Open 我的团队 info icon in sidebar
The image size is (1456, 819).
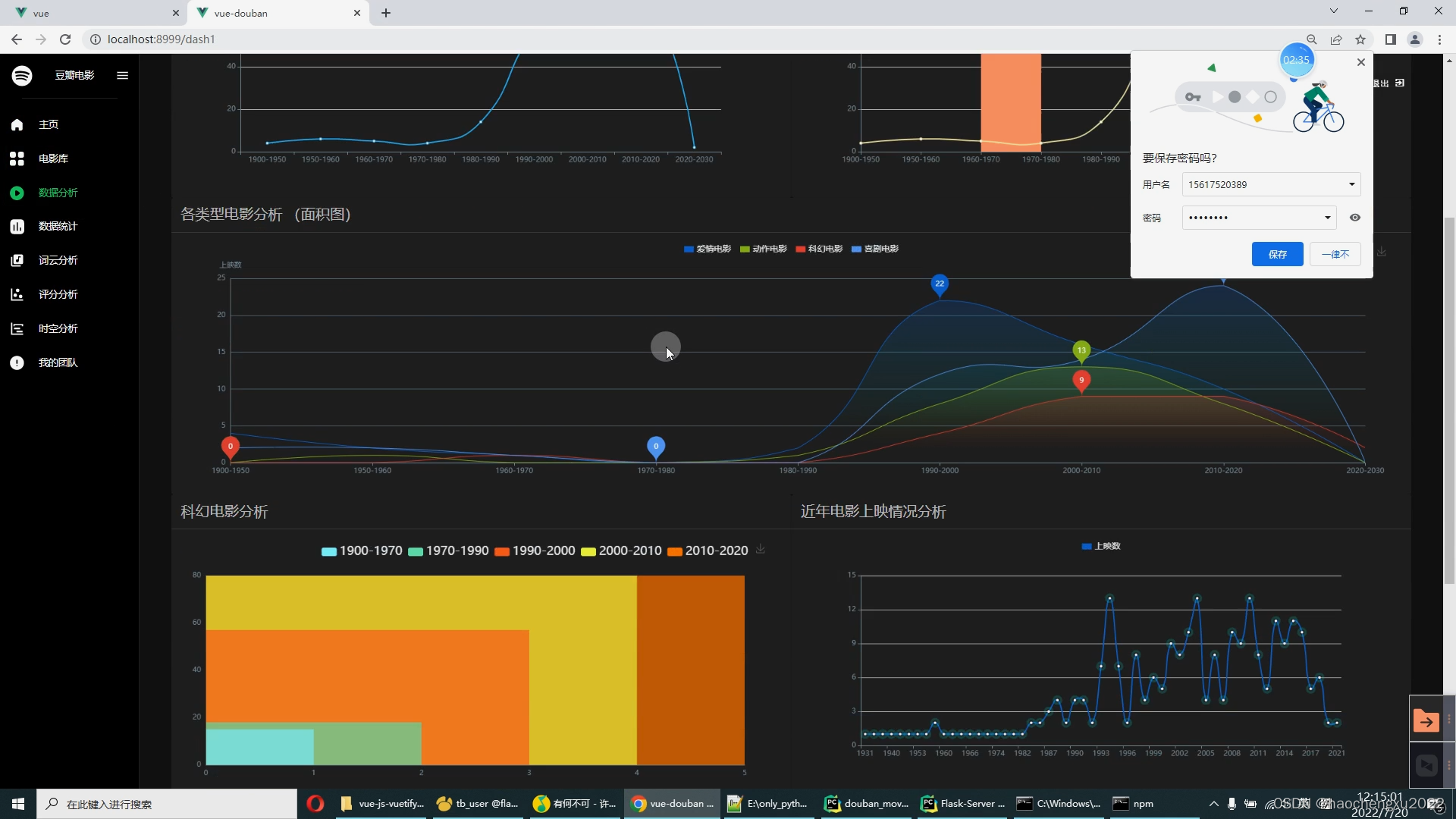point(17,362)
